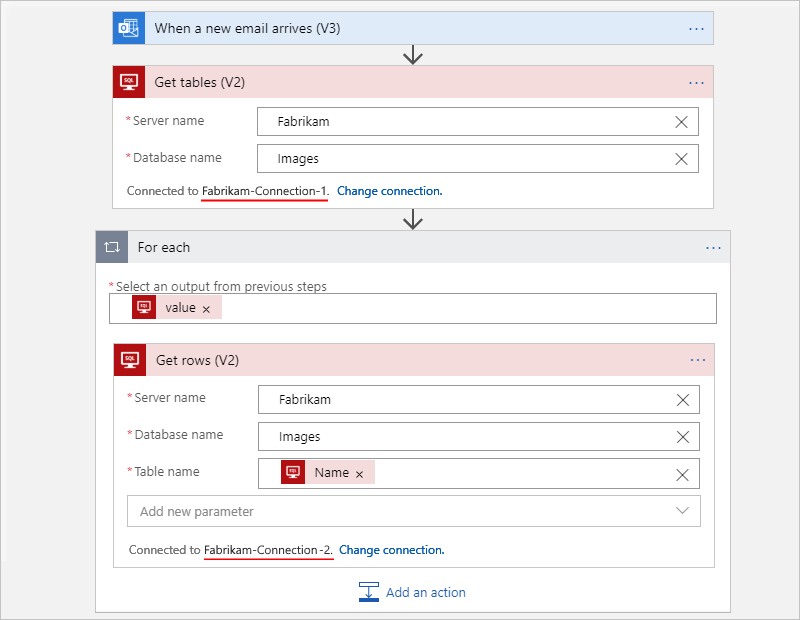Click the icon inside the Name token

(291, 474)
